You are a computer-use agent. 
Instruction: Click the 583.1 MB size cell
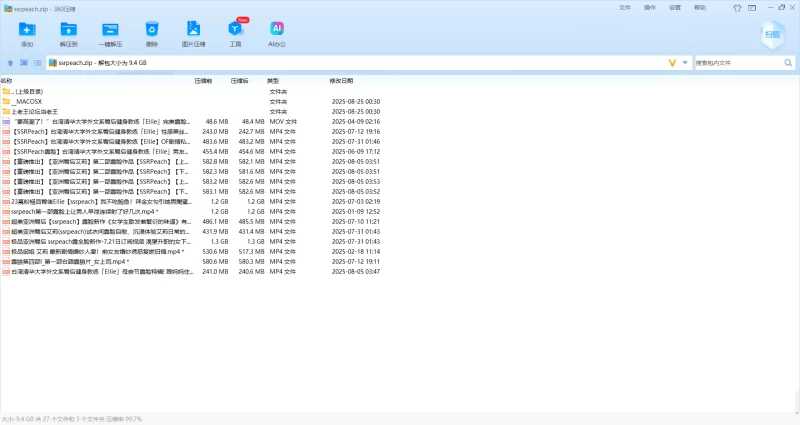tap(215, 191)
